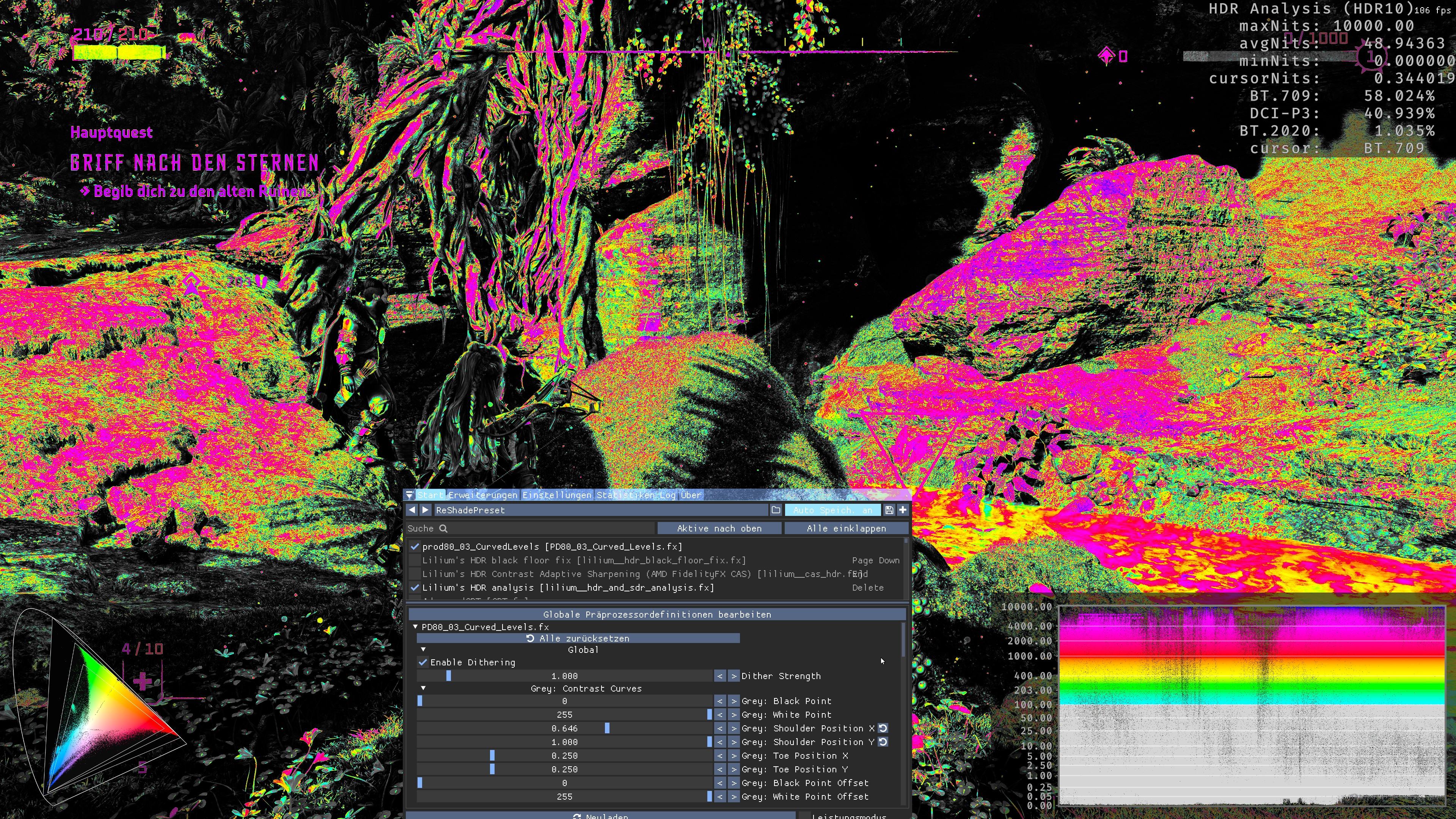
Task: Decrease Grey: Toe Position X value
Action: click(719, 756)
